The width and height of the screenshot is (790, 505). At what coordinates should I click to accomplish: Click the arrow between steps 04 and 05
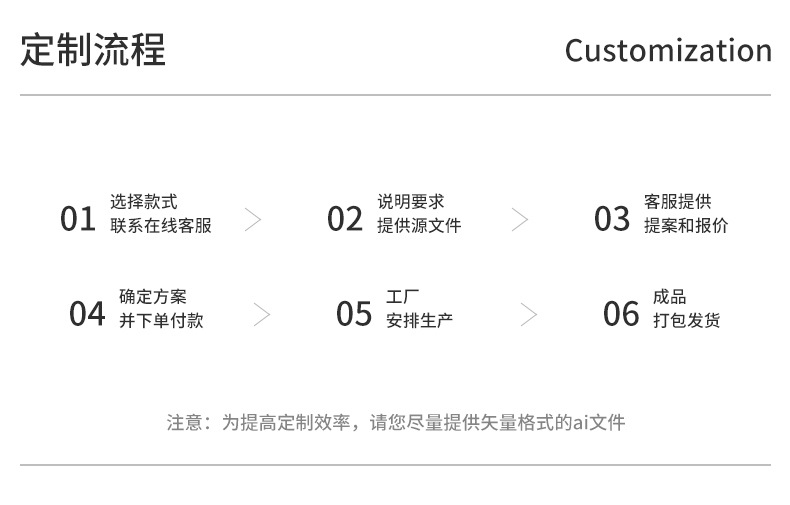[262, 314]
